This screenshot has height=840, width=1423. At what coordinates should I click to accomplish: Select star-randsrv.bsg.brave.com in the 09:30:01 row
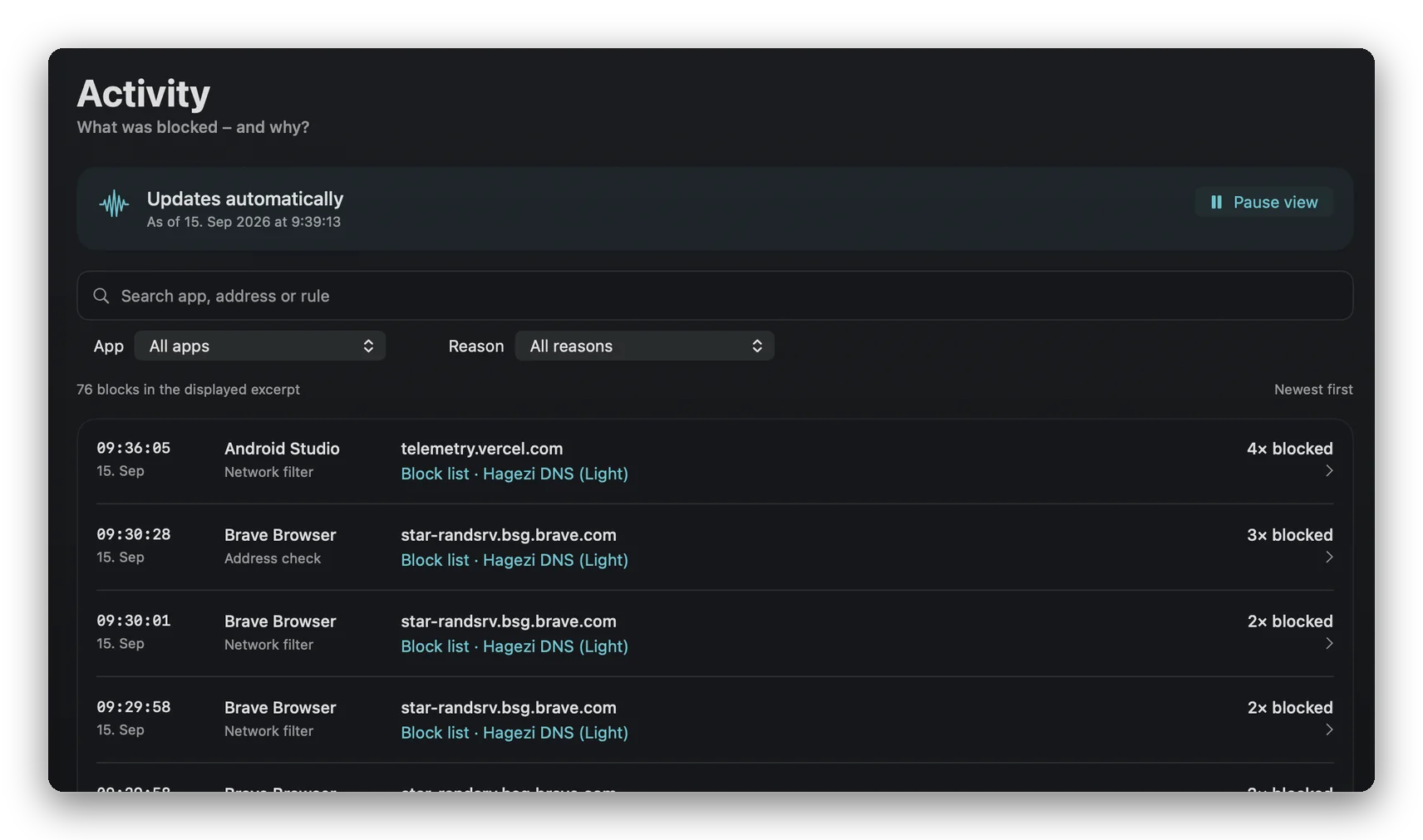509,621
